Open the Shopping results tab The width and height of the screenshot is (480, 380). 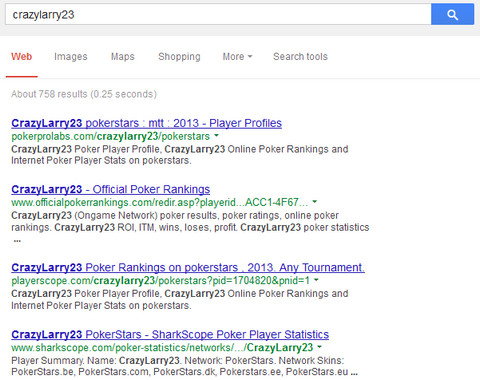click(x=179, y=57)
